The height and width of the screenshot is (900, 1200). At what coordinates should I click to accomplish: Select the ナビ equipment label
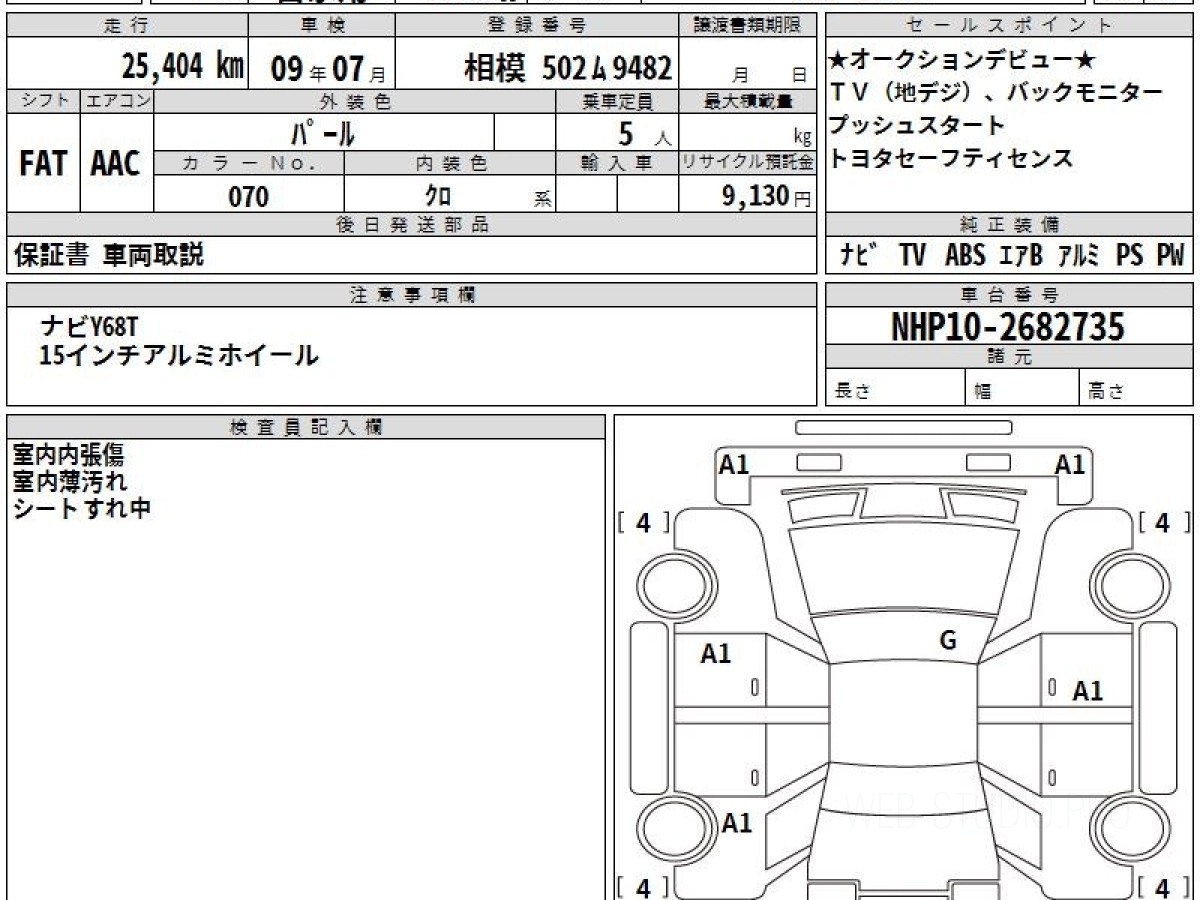click(x=859, y=256)
